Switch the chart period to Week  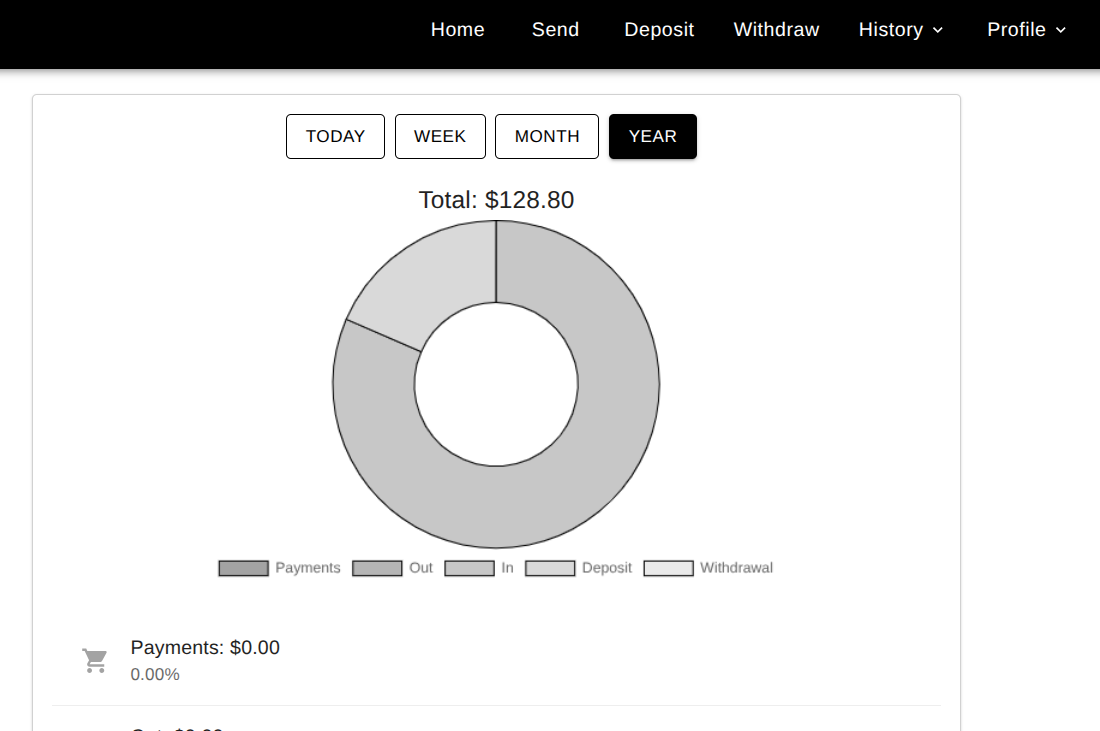click(440, 136)
